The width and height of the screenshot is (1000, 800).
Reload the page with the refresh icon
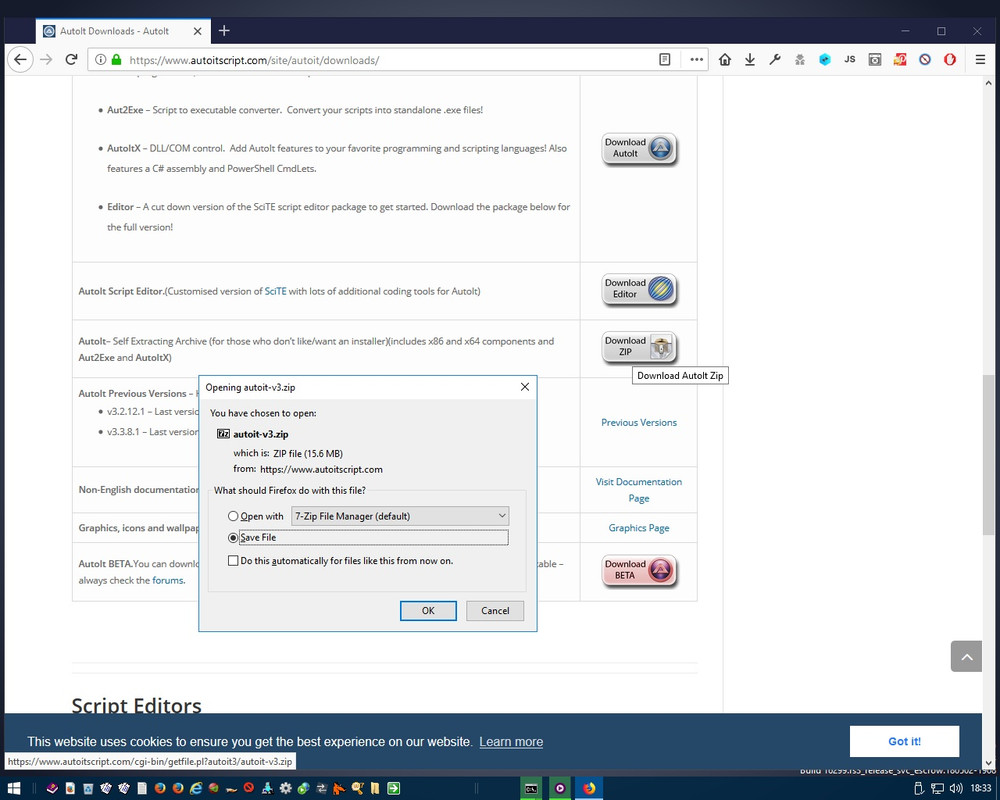71,60
